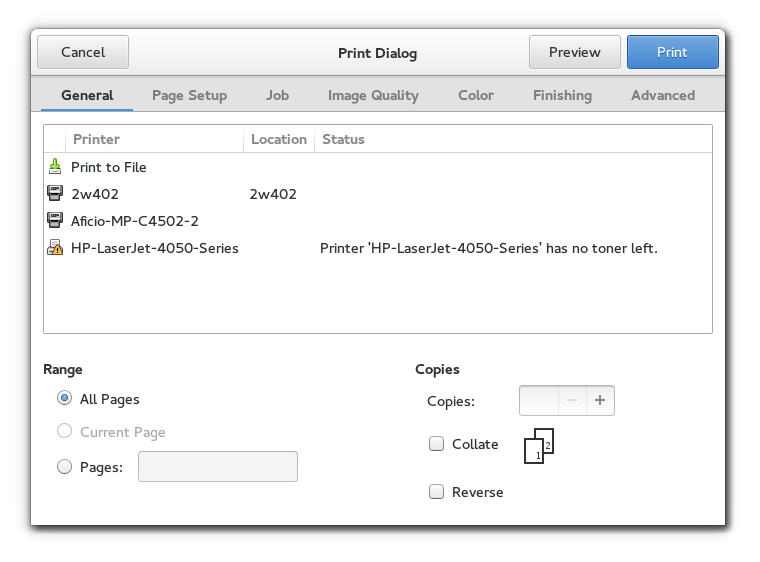Viewport: 760px width, 562px height.
Task: Select the Pages range radio button
Action: 65,467
